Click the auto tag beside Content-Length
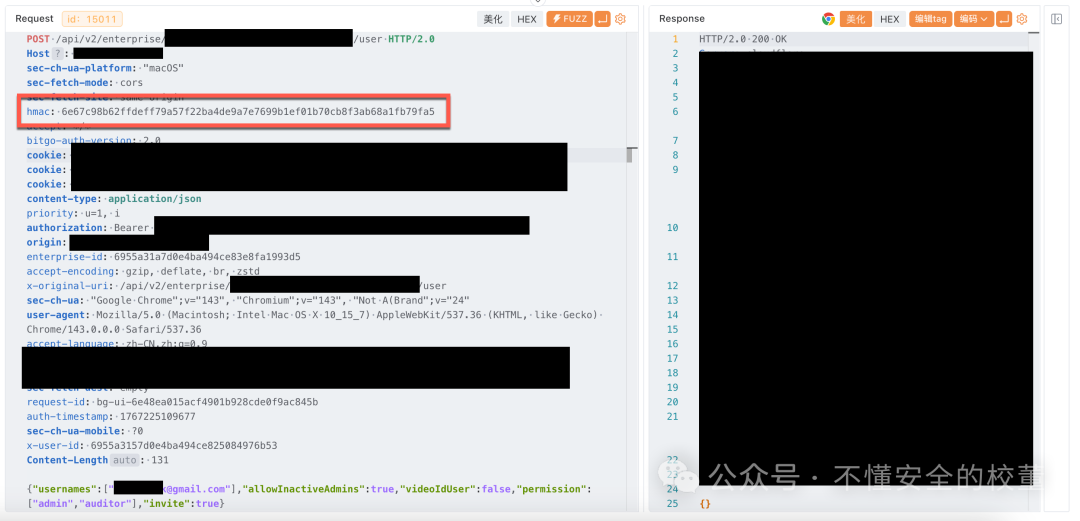This screenshot has width=1080, height=521. pos(123,460)
